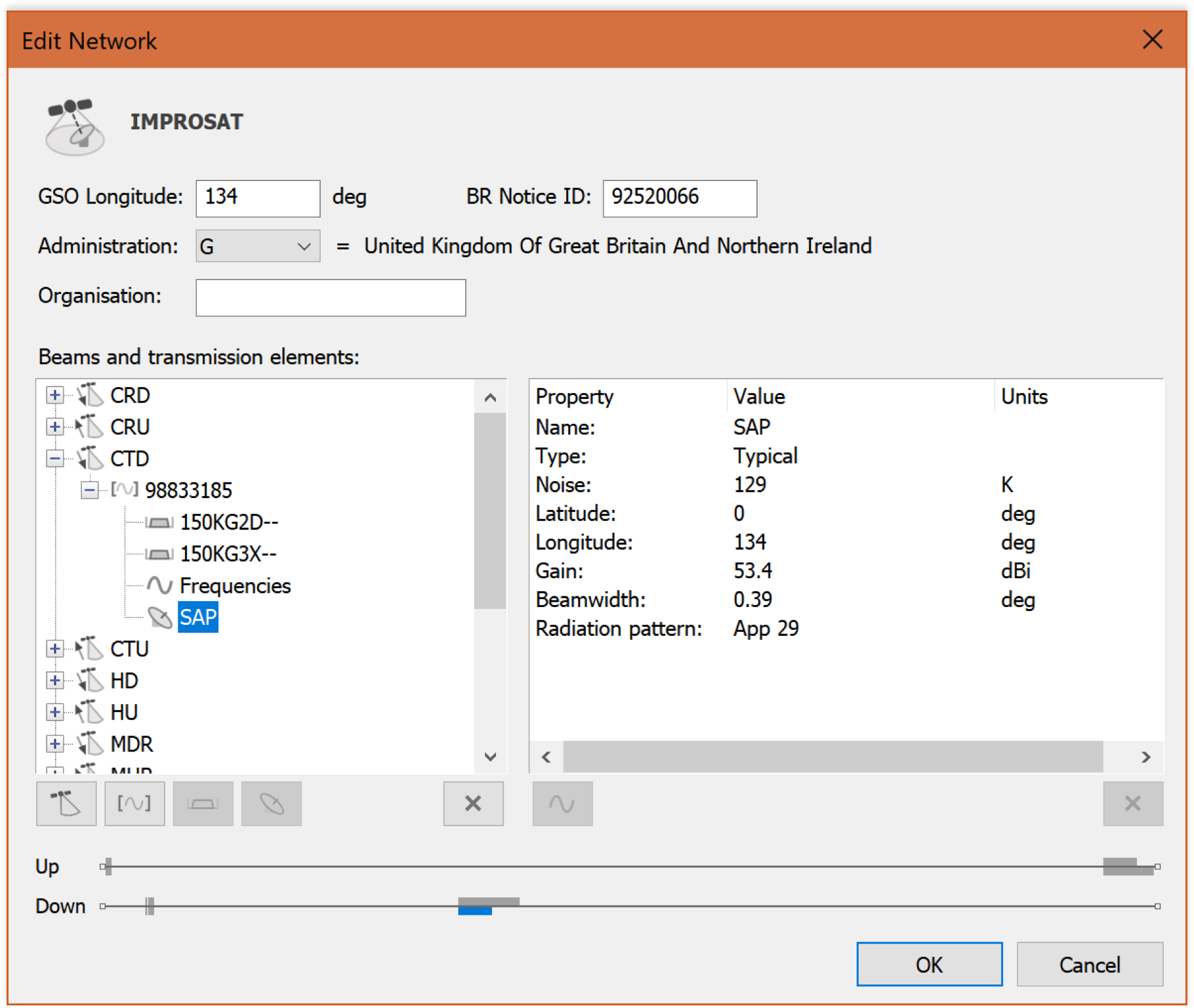
Task: Click the IMPROSAT satellite network icon
Action: 75,126
